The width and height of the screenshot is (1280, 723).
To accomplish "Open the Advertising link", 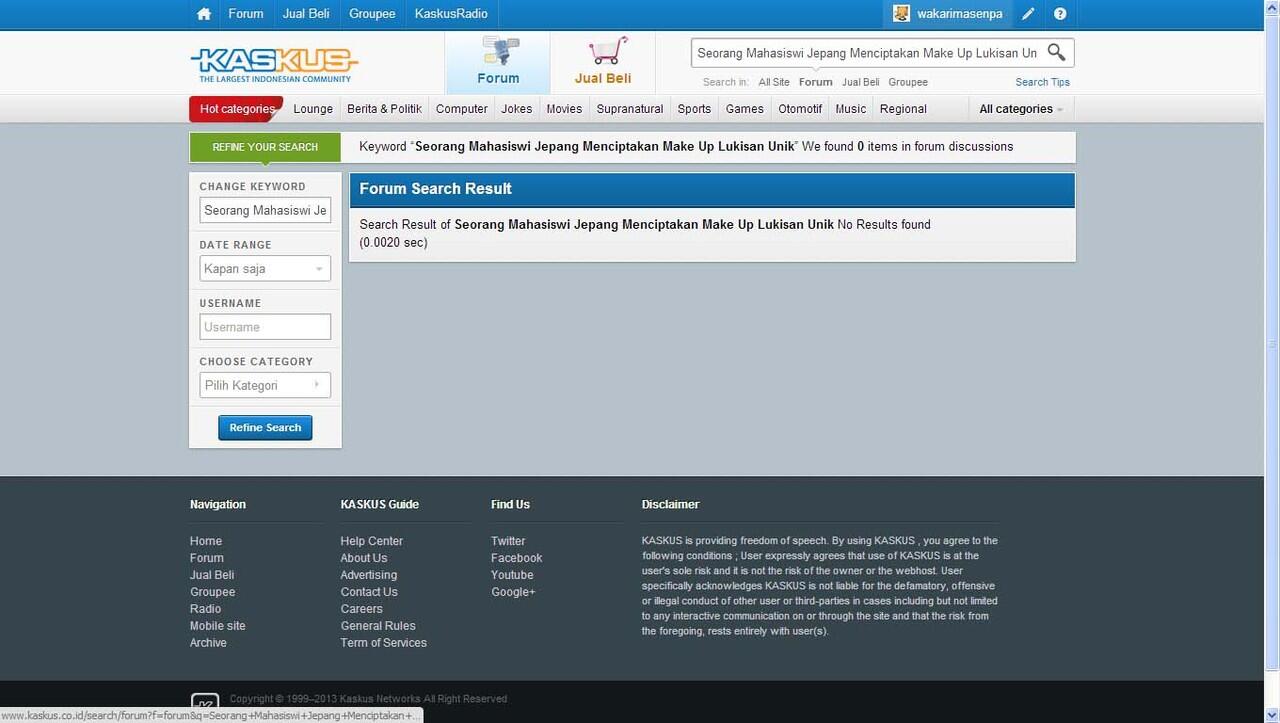I will [x=369, y=575].
